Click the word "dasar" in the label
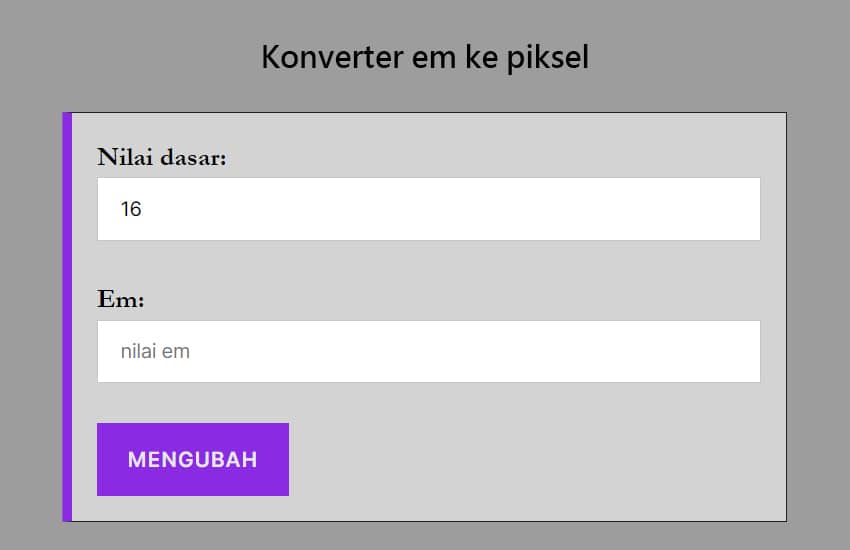Viewport: 850px width, 550px height. [192, 158]
